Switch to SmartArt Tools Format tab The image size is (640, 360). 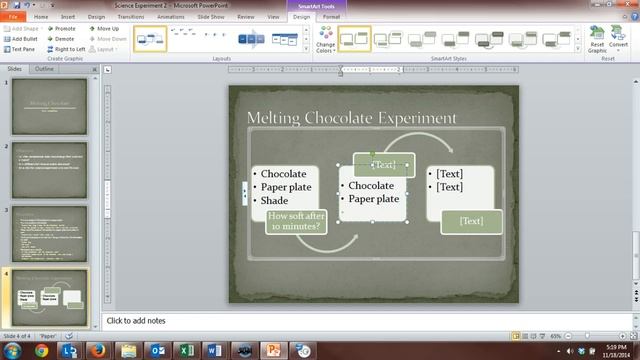[331, 17]
